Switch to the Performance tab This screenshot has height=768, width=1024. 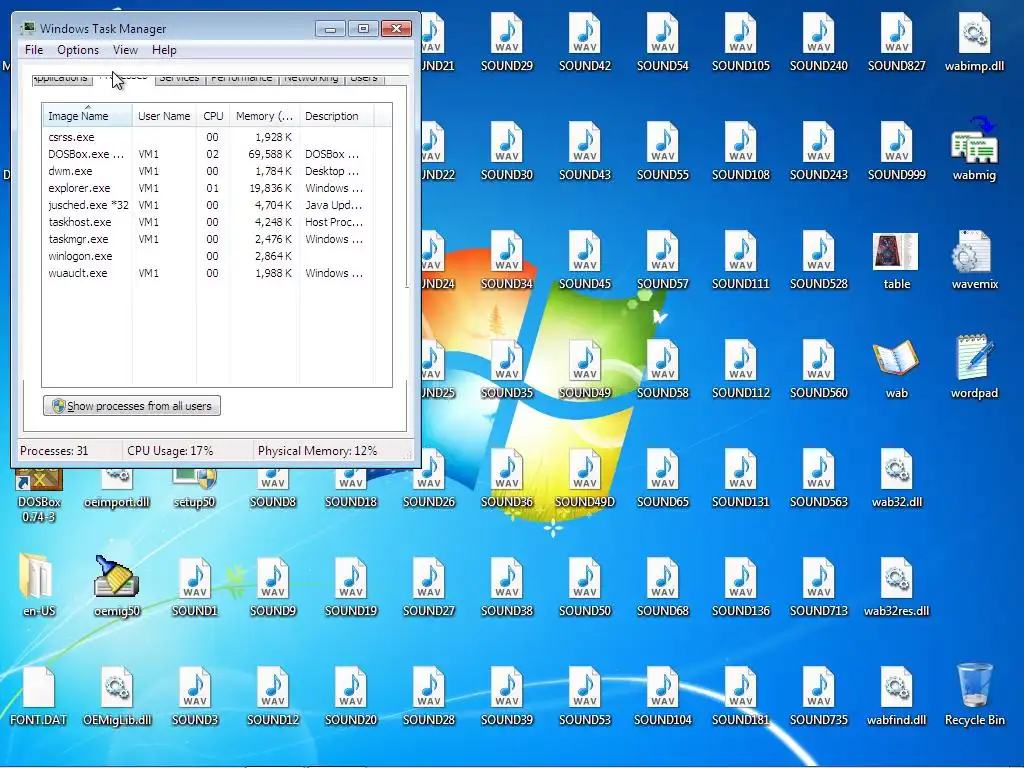pyautogui.click(x=242, y=78)
